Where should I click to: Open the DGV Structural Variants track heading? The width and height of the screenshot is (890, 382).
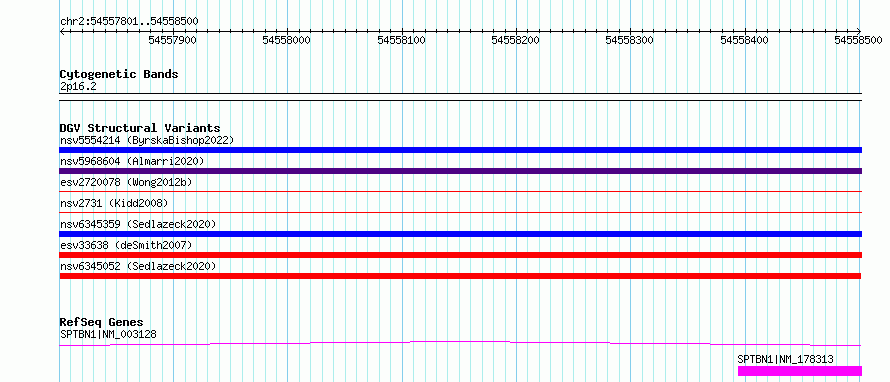tap(140, 128)
